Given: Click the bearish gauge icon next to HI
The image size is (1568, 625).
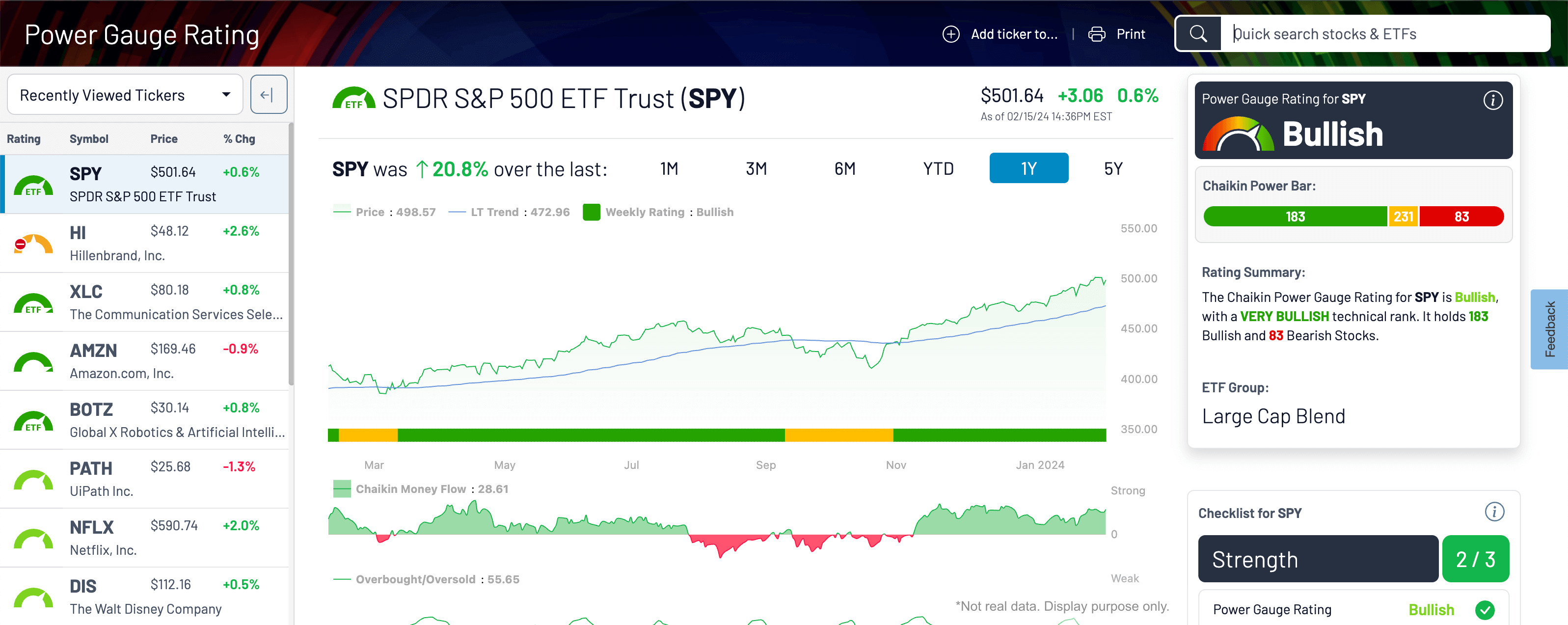Looking at the screenshot, I should [33, 242].
